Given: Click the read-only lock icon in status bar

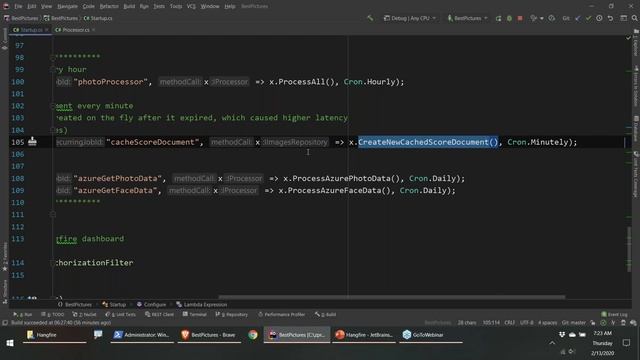Looking at the screenshot, I should click(x=593, y=323).
